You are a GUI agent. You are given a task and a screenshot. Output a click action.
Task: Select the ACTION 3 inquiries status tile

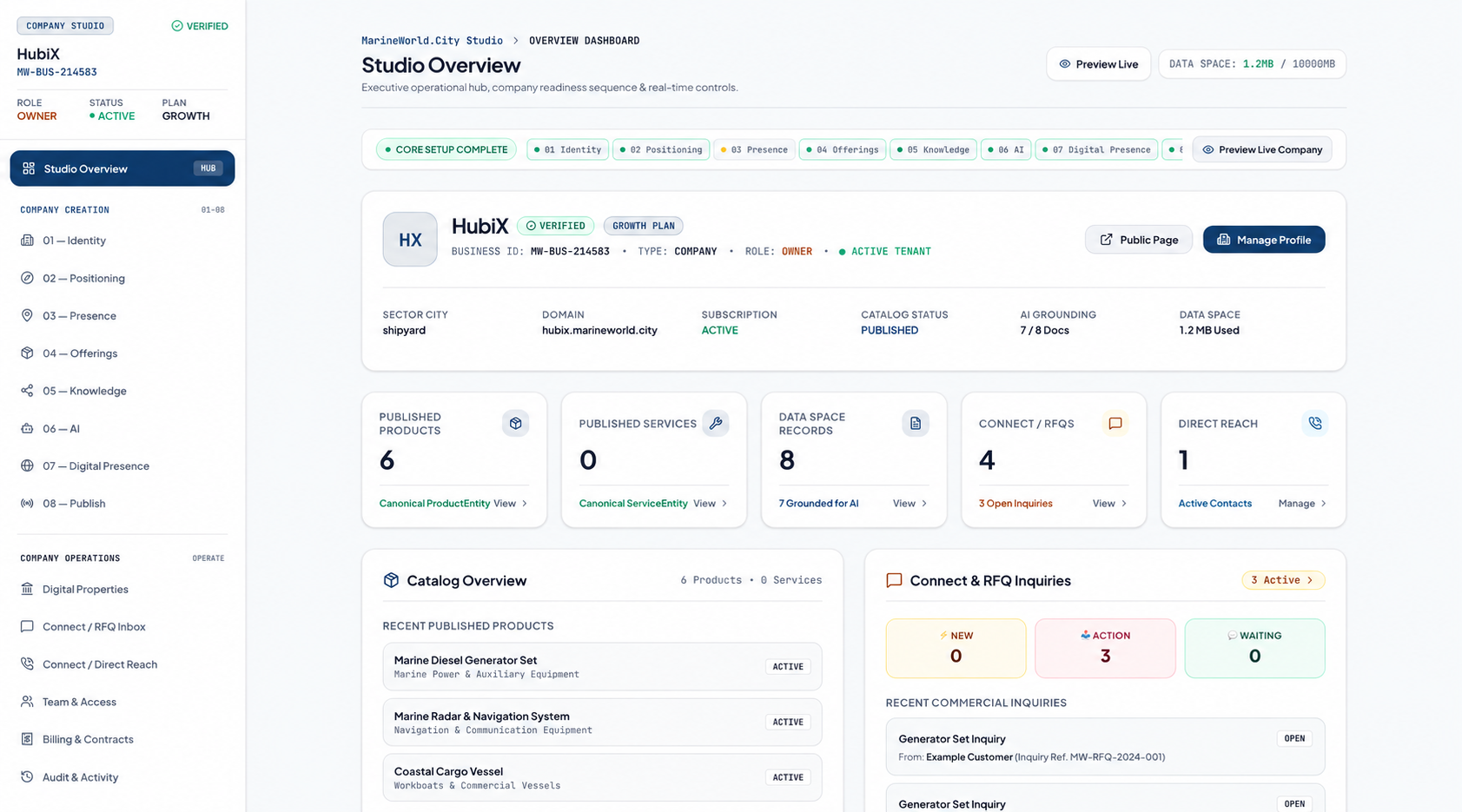[x=1105, y=648]
